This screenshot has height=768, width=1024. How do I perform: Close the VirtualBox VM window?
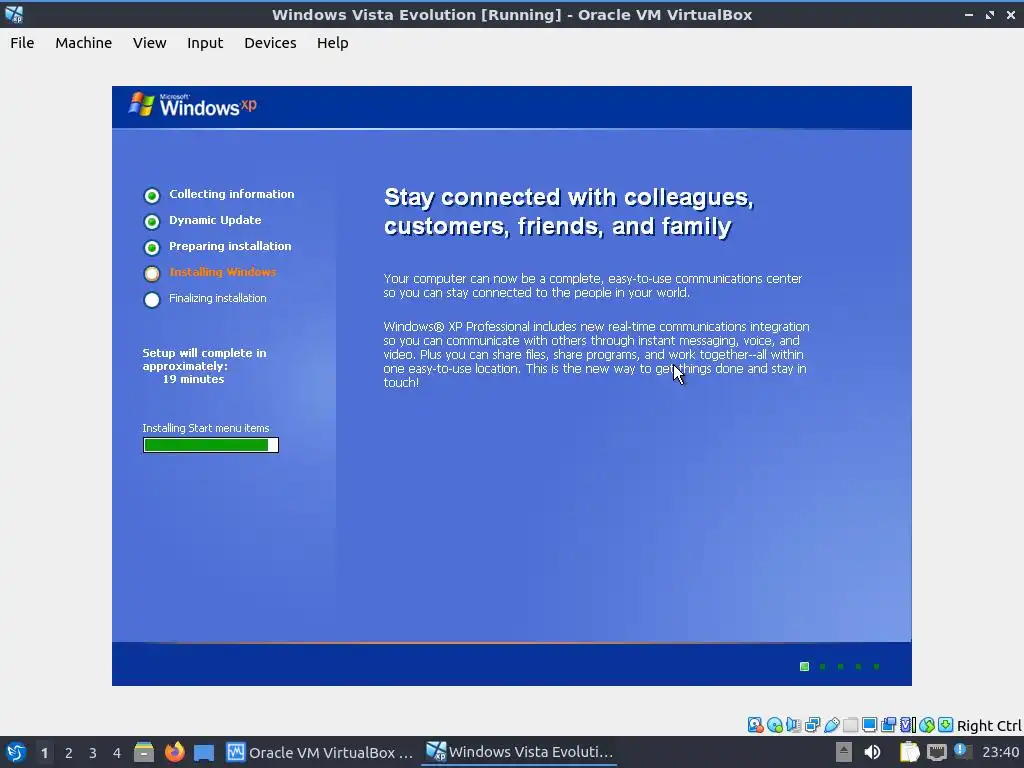coord(1010,14)
